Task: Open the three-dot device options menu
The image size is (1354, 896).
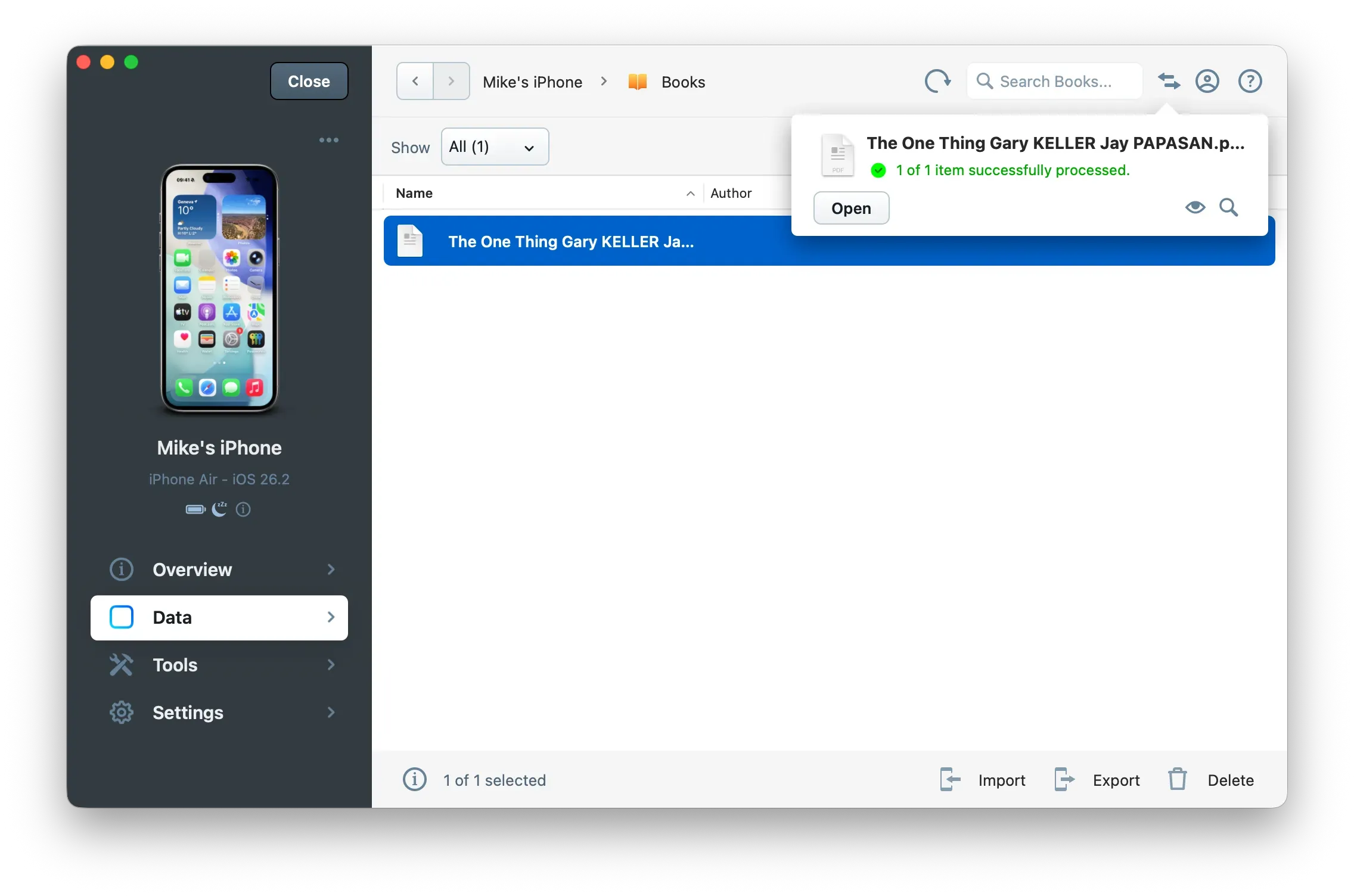Action: pyautogui.click(x=328, y=140)
